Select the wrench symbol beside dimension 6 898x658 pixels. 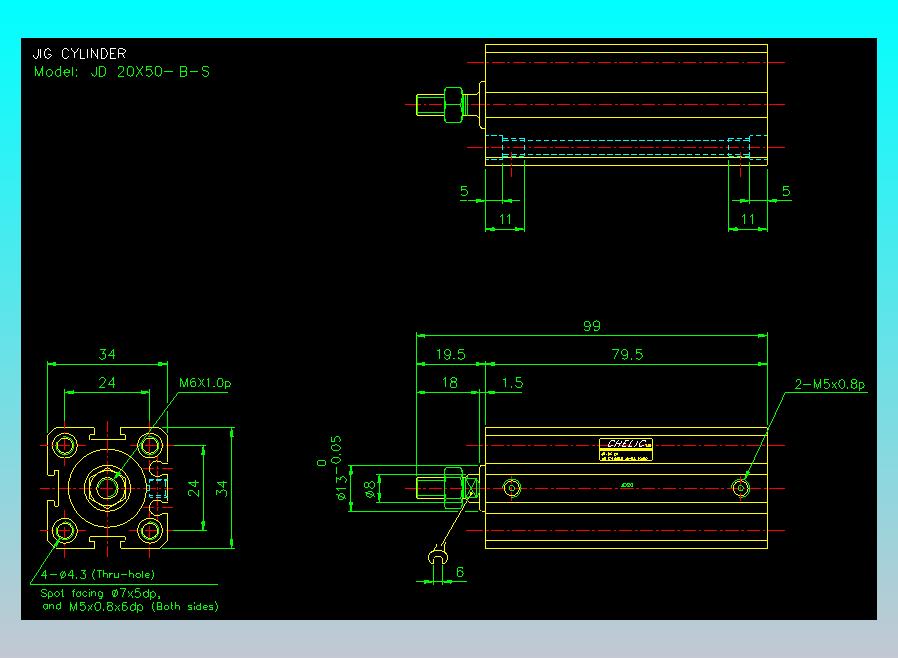(x=438, y=554)
